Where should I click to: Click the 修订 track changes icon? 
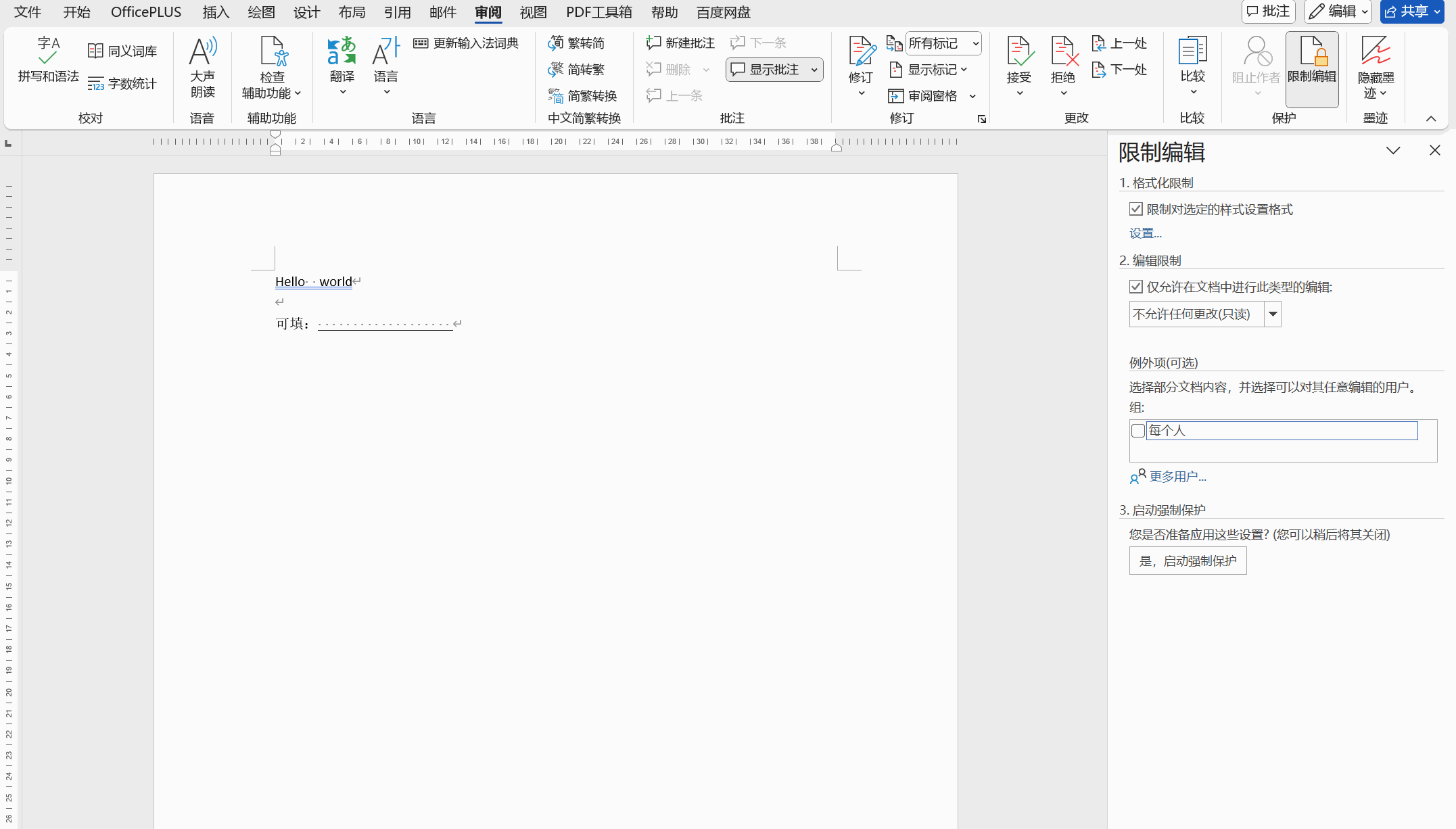tap(861, 51)
